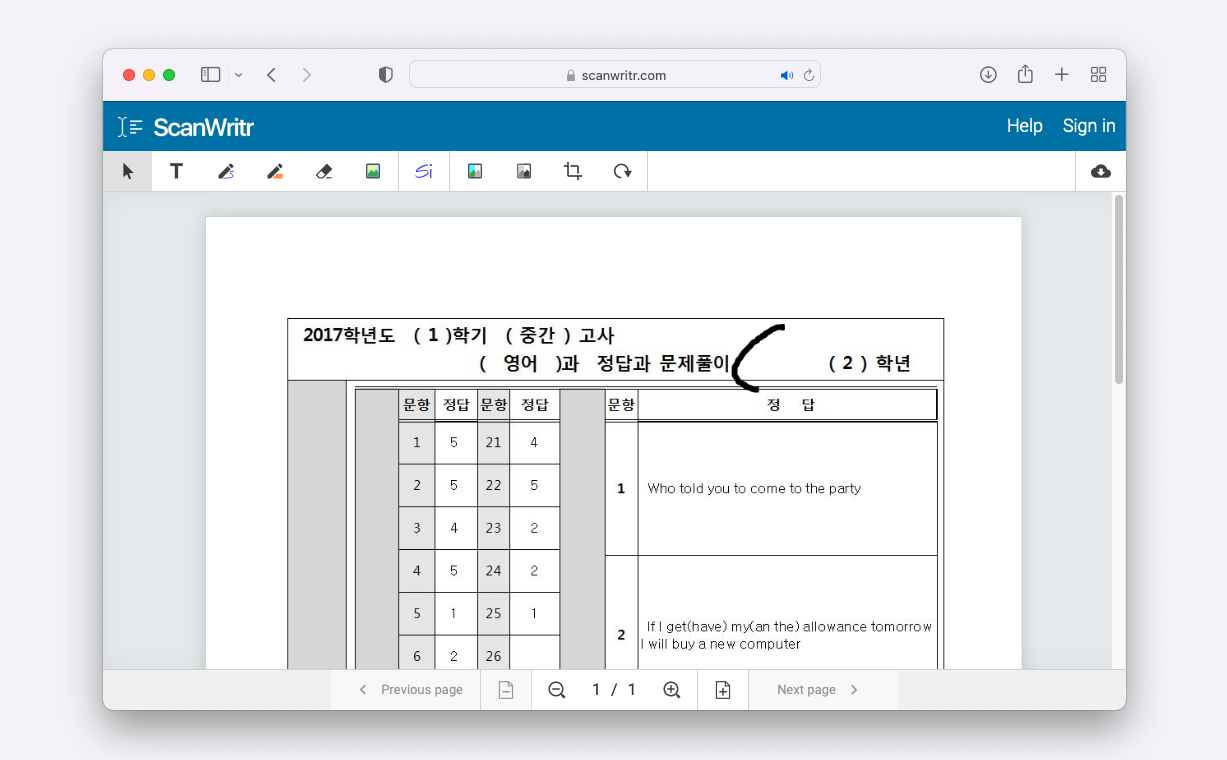Open Safari downloads

[x=988, y=75]
